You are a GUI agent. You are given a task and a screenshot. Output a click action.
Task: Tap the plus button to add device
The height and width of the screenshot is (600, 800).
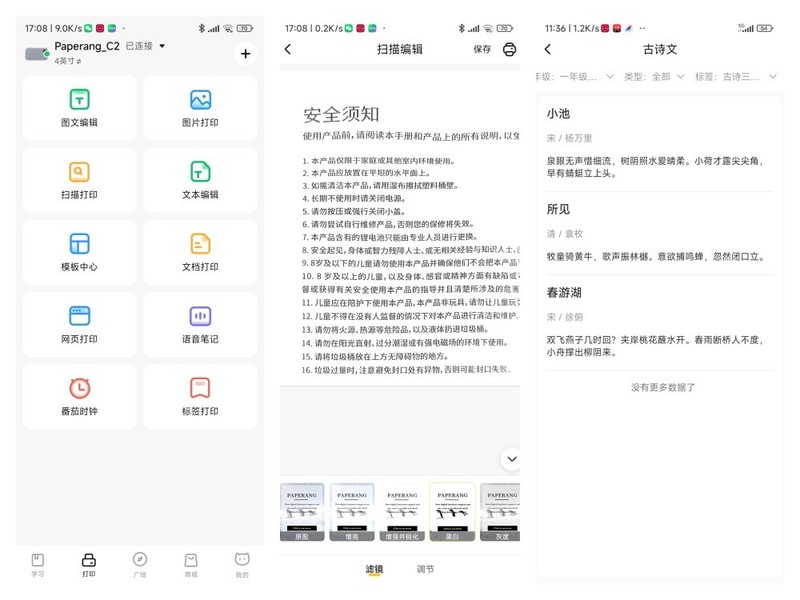[x=245, y=53]
